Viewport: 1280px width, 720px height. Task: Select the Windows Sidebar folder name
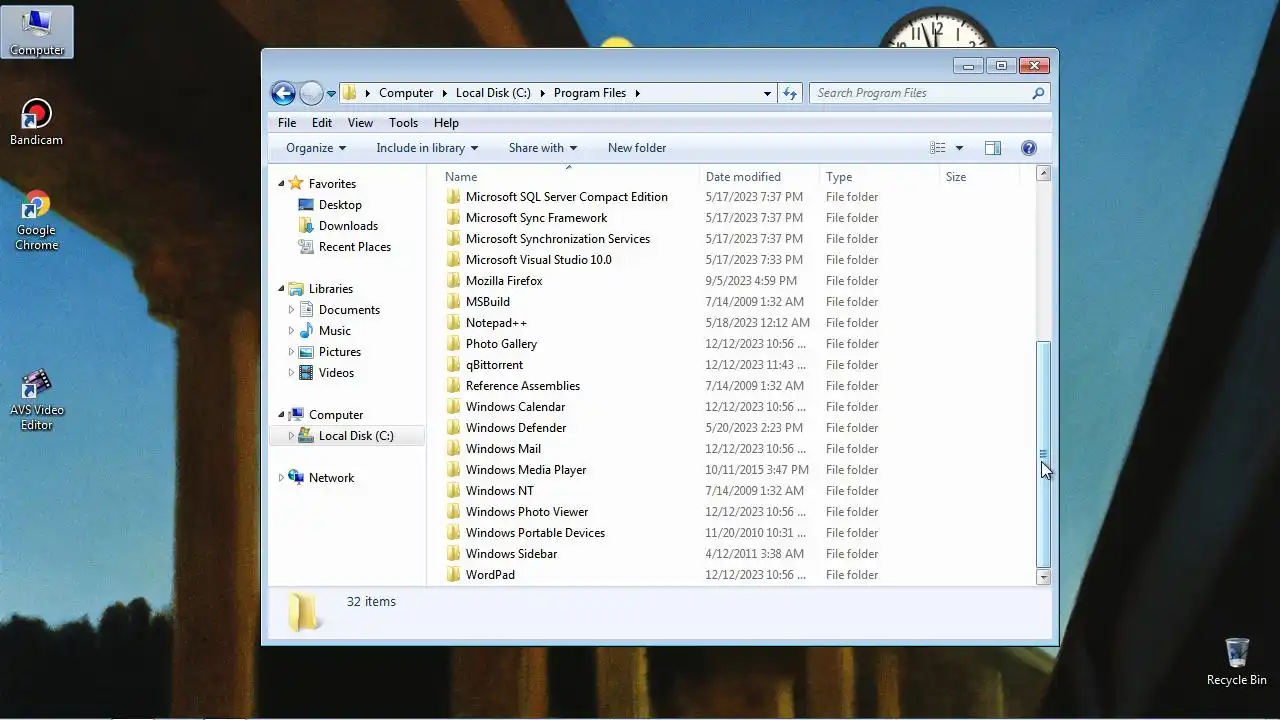(511, 554)
